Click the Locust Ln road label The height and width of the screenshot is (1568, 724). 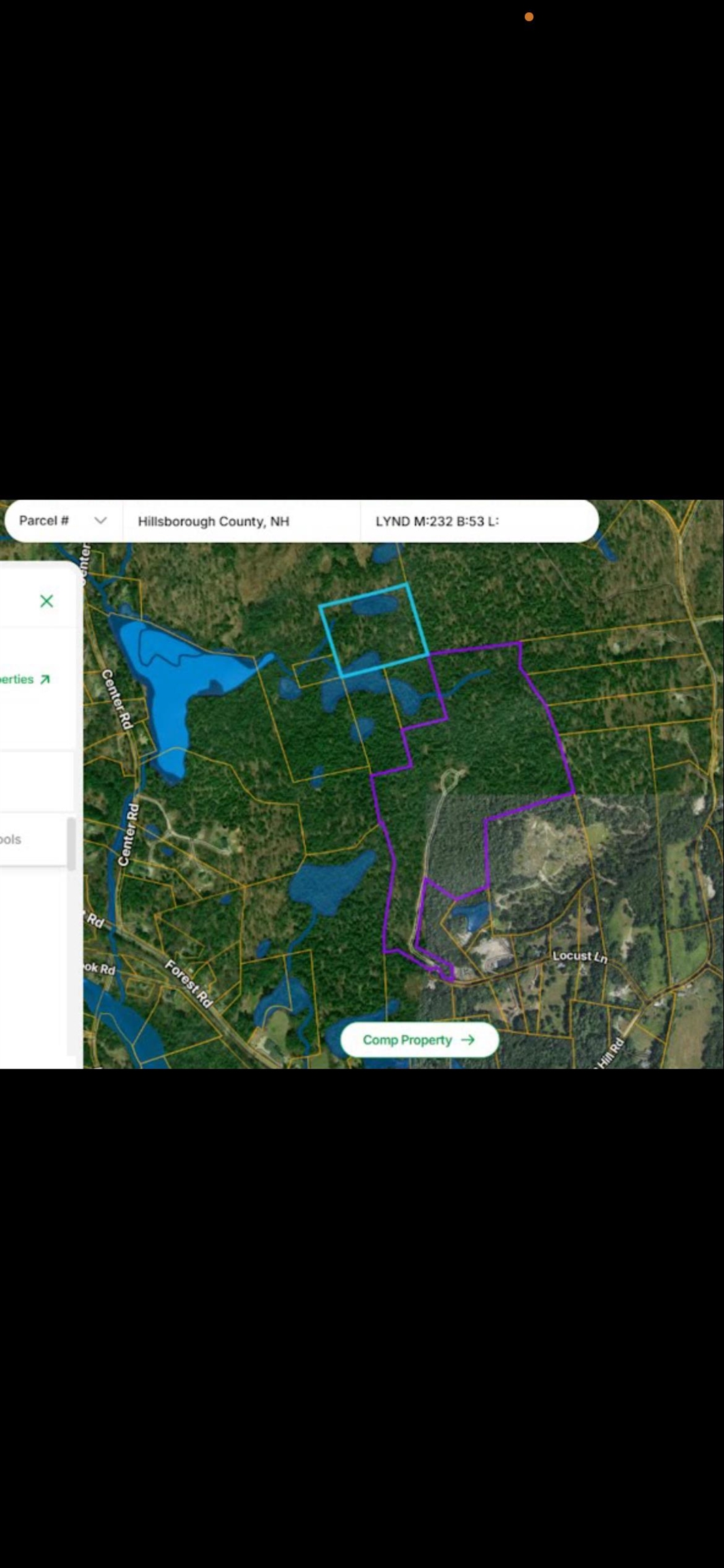pyautogui.click(x=580, y=956)
